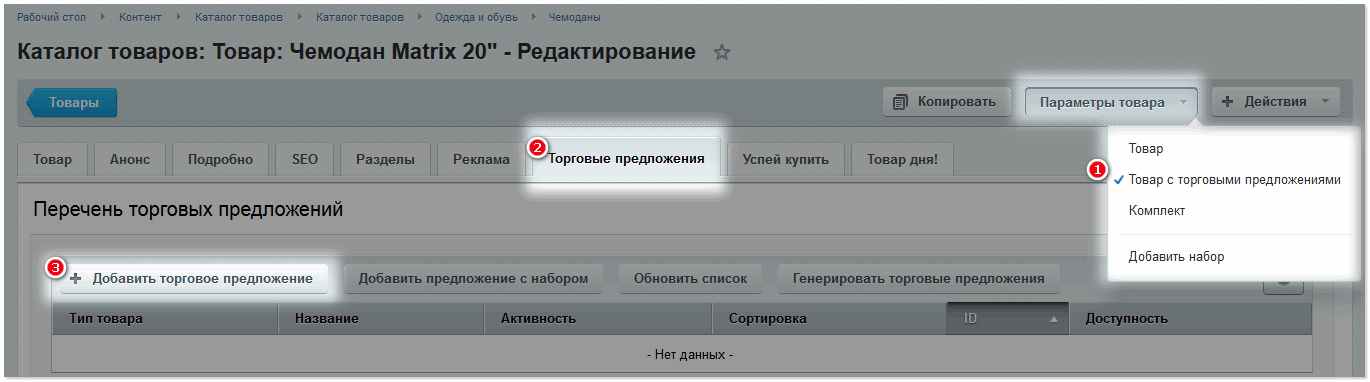Go back to Товары list
Image resolution: width=1370 pixels, height=382 pixels.
72,102
